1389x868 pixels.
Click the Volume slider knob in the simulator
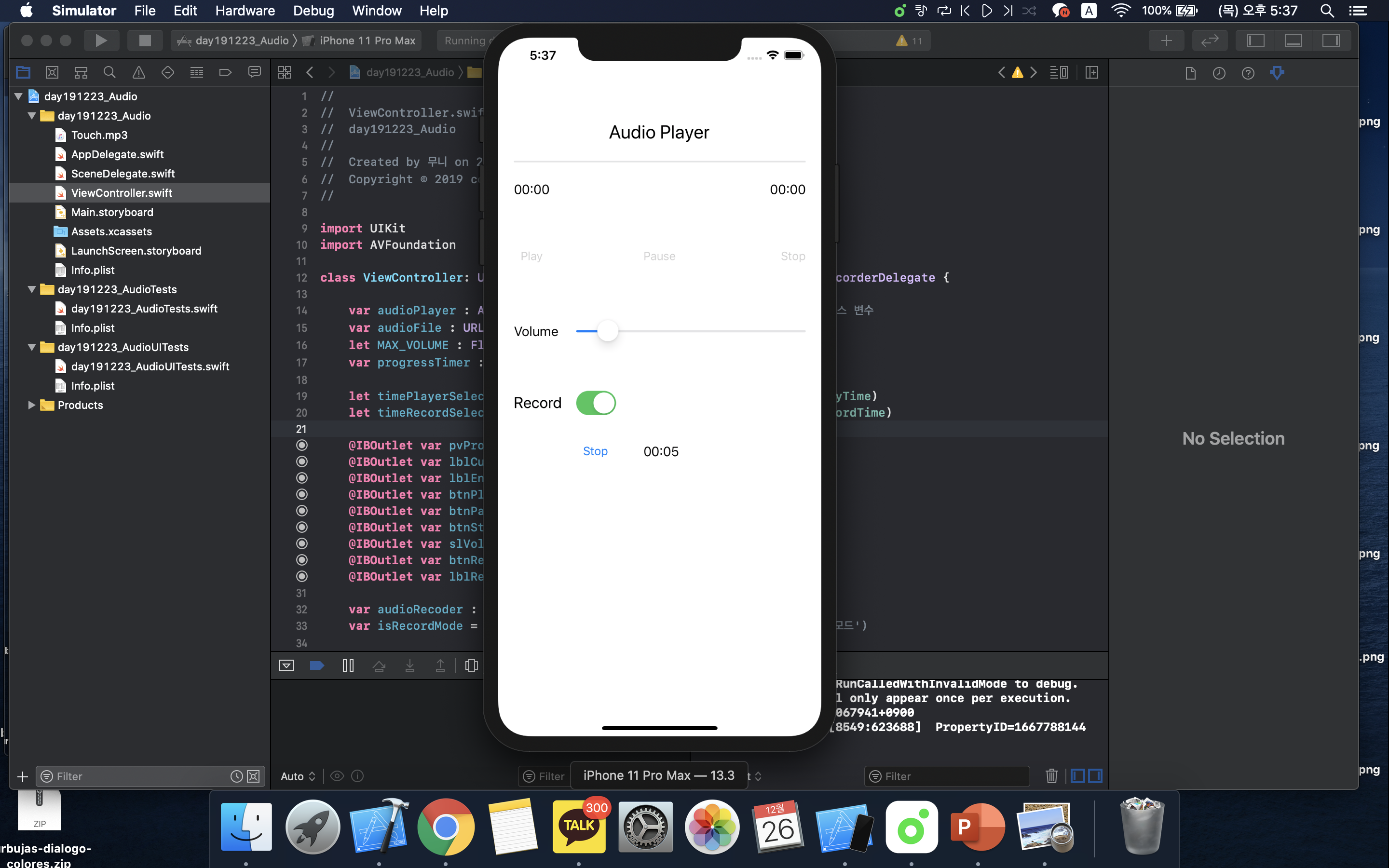[x=607, y=331]
